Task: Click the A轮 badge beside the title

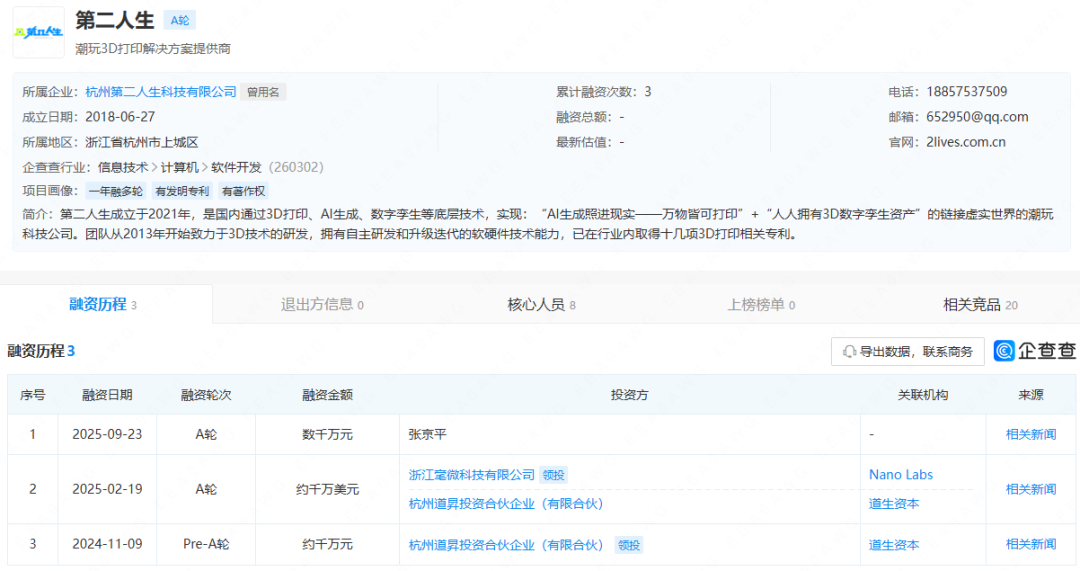Action: (179, 20)
